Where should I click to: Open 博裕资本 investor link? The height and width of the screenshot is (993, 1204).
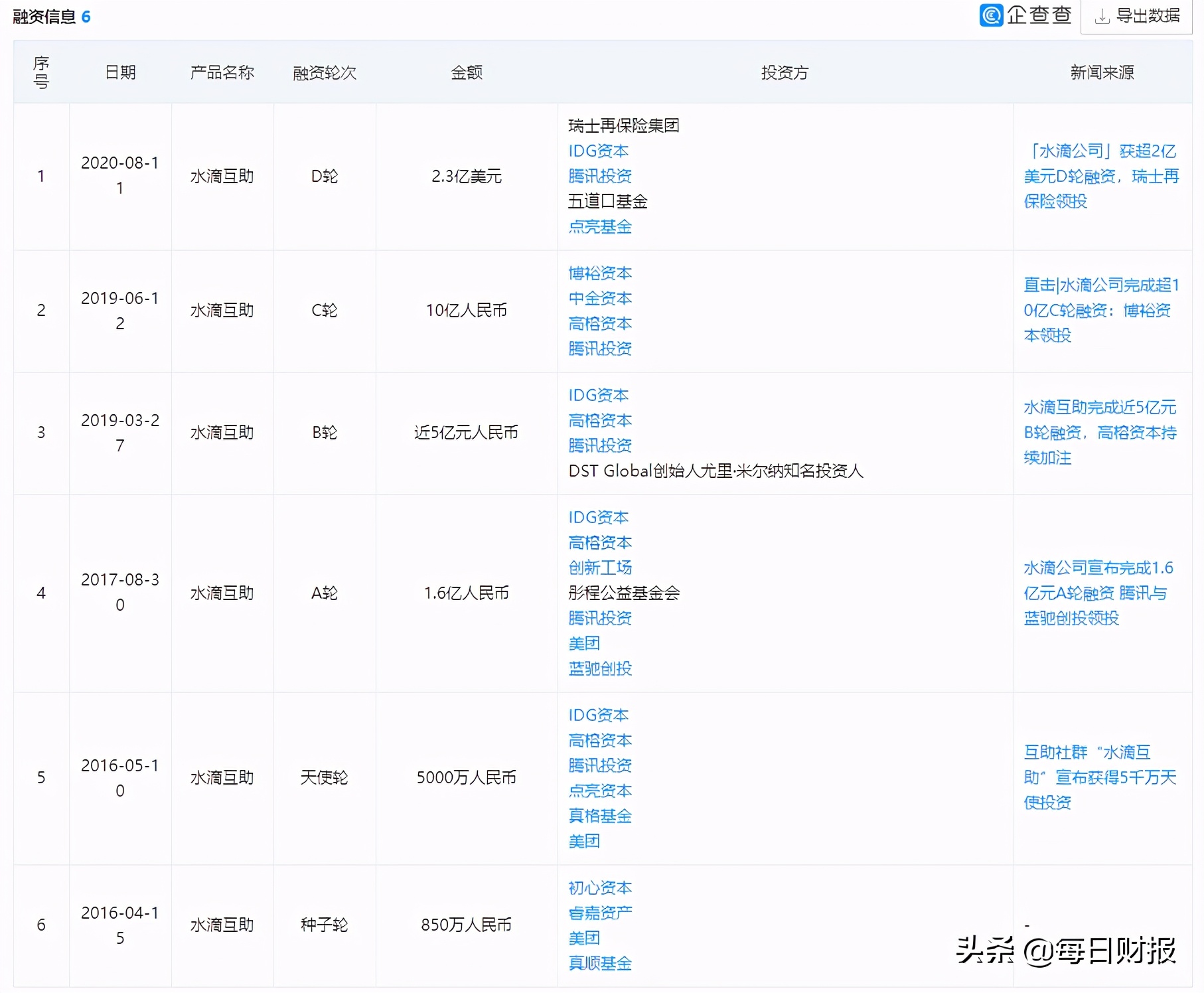coord(600,273)
